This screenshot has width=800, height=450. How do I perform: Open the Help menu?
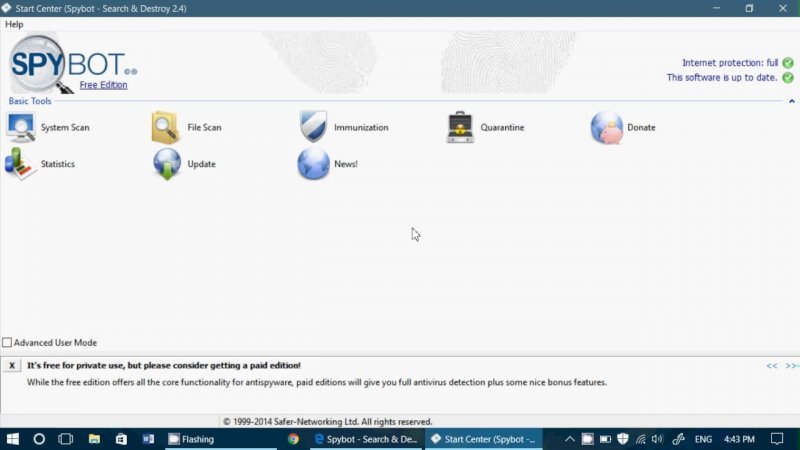14,24
